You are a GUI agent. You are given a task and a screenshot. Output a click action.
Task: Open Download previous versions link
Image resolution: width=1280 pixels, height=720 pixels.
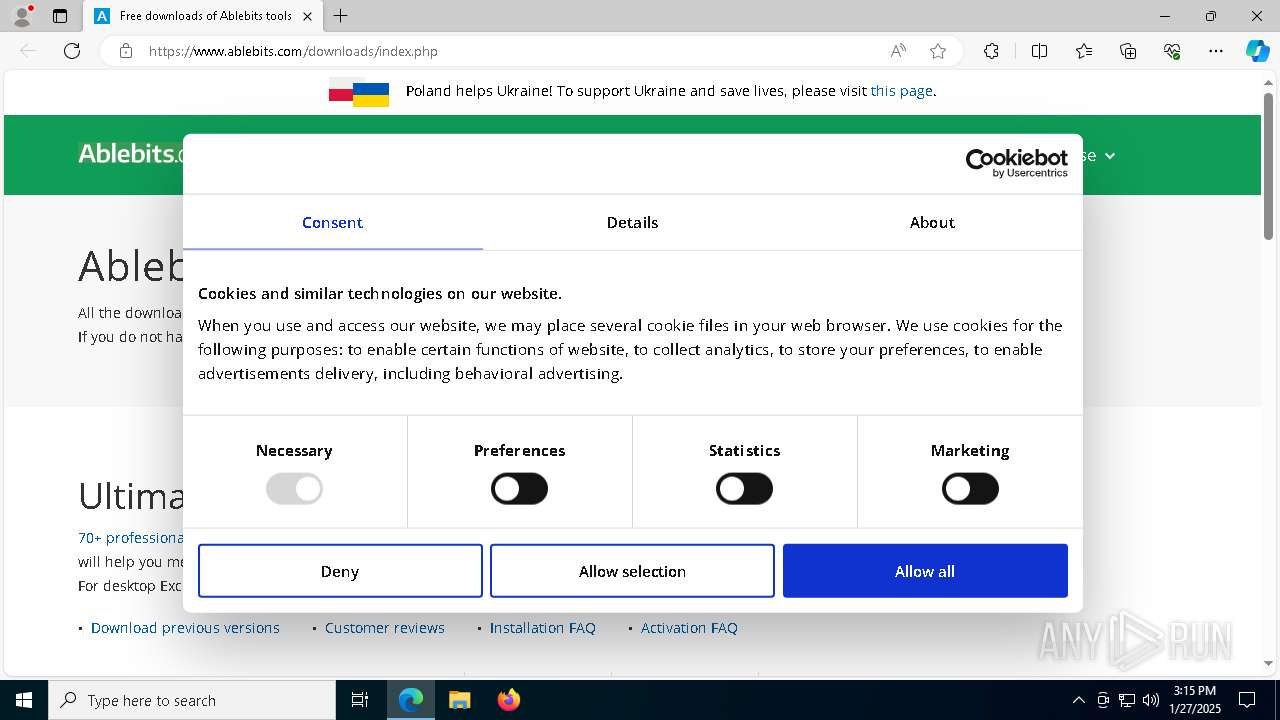(x=185, y=628)
